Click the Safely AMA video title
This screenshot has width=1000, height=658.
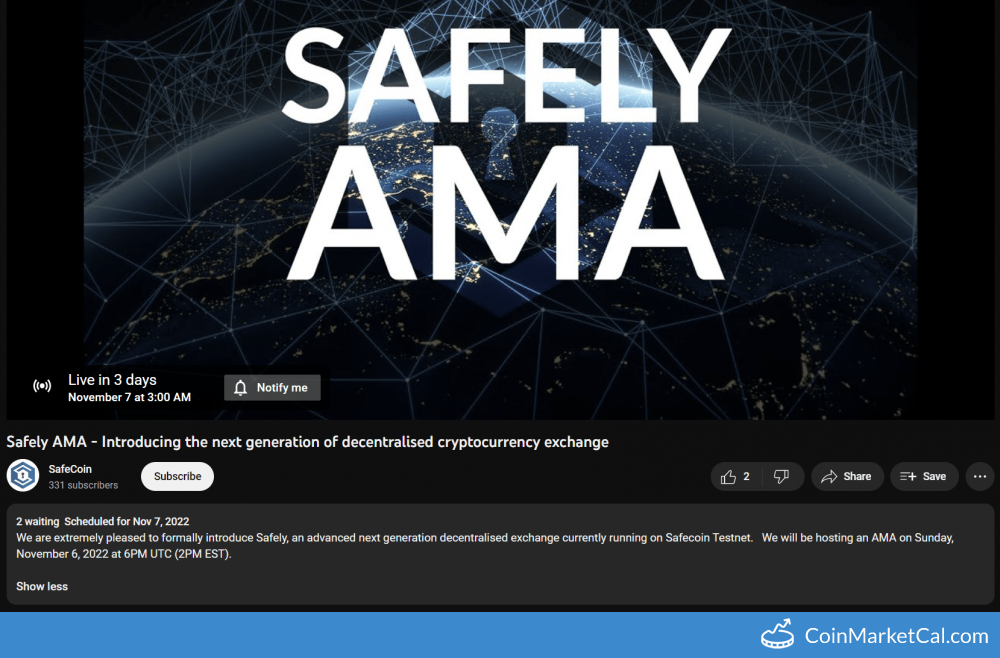coord(307,442)
